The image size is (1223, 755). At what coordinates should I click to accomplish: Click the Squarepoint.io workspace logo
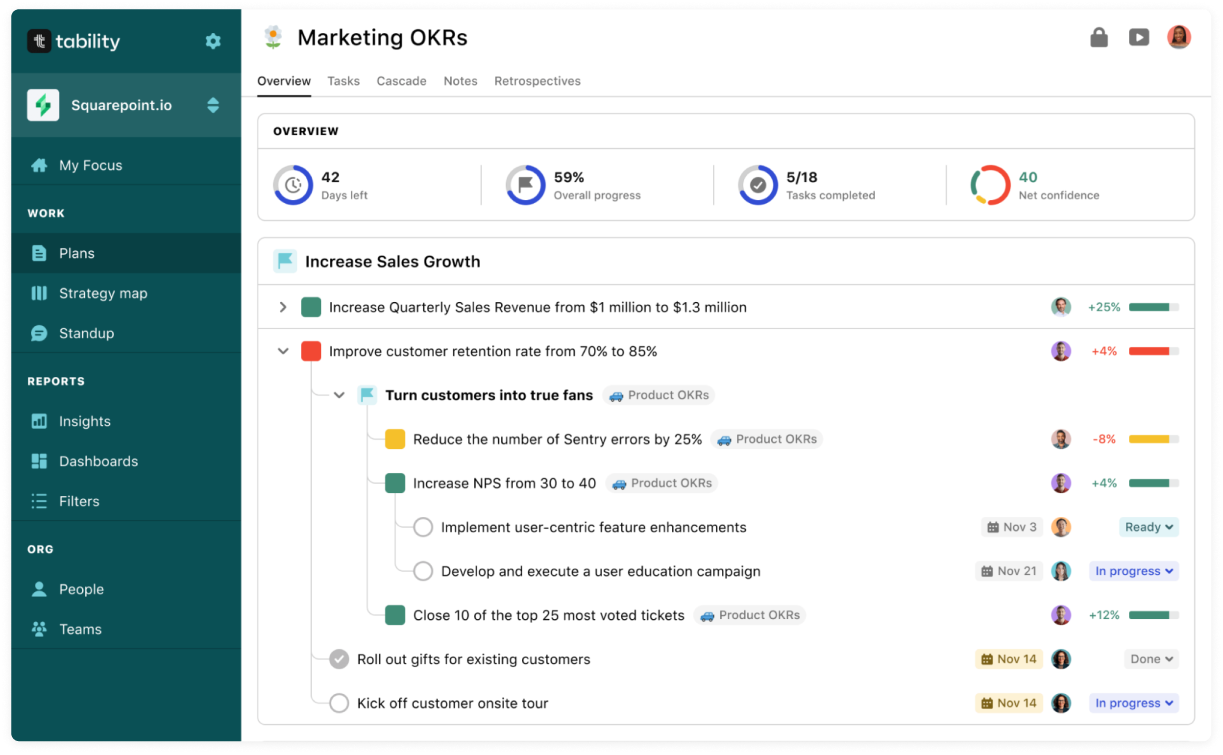click(43, 105)
